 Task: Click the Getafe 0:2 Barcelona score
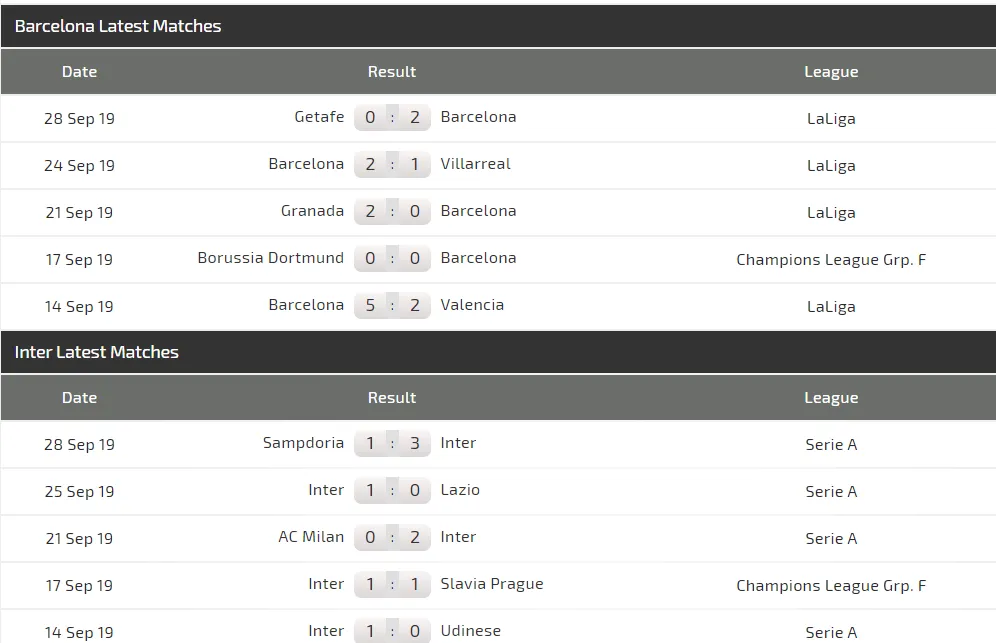(392, 117)
